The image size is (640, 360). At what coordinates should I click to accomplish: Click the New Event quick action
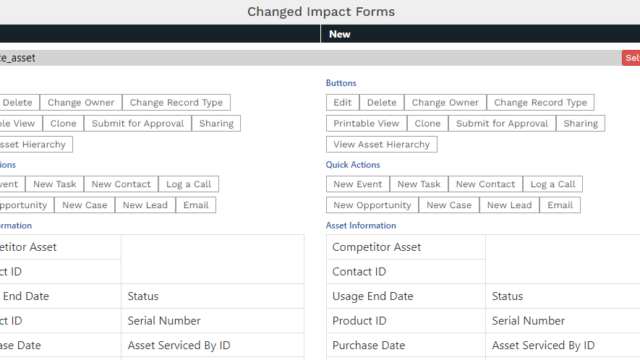pos(358,184)
